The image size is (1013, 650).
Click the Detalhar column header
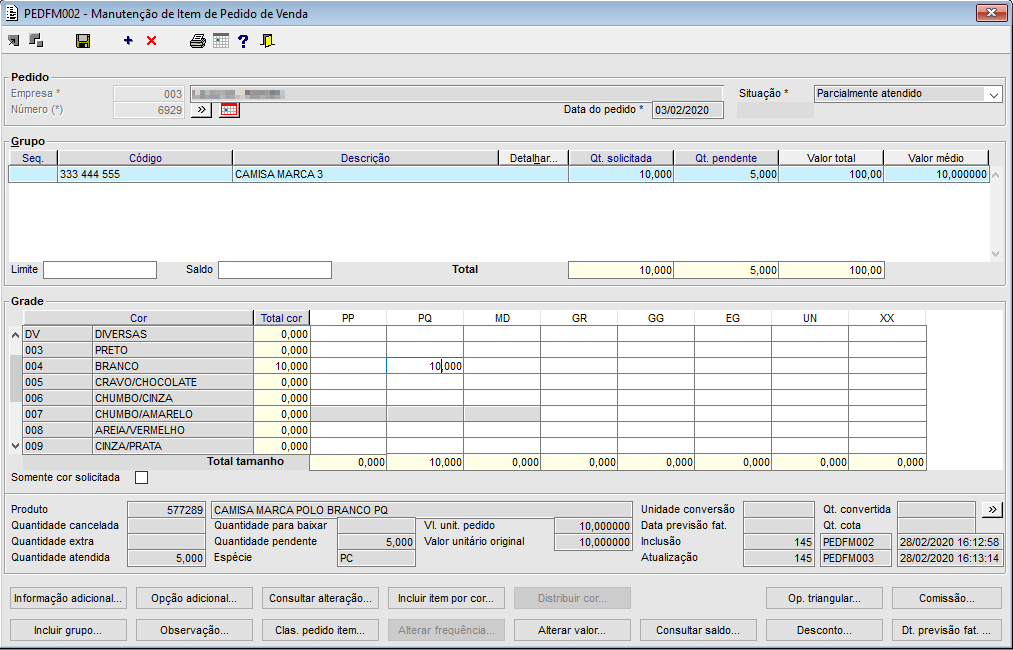tap(533, 158)
